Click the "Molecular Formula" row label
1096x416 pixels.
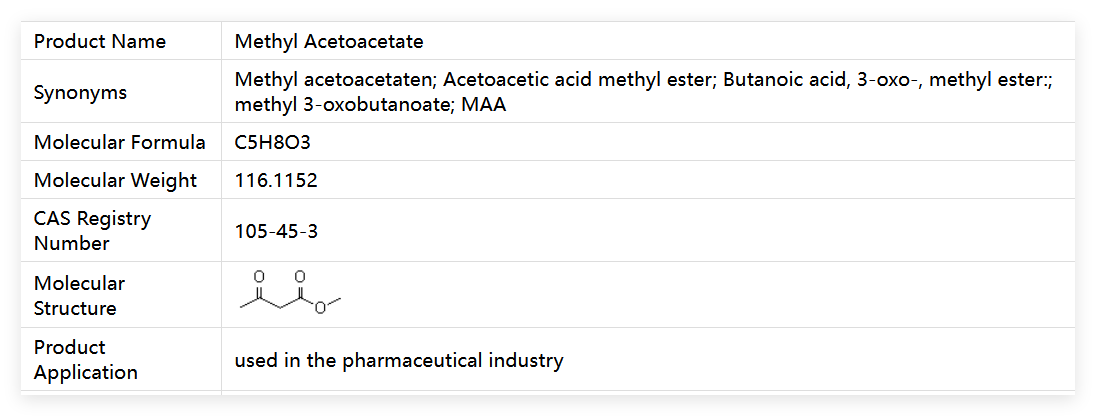[x=120, y=143]
